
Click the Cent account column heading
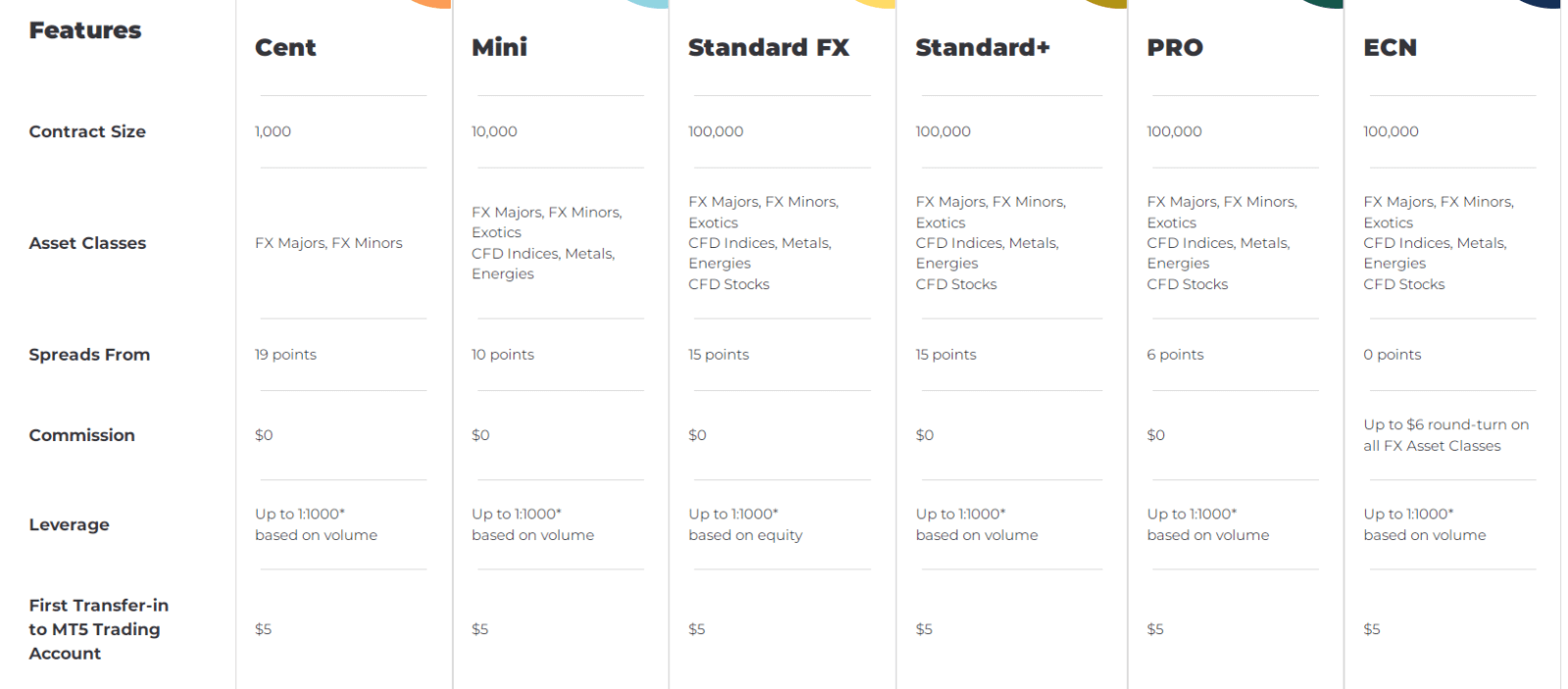coord(285,47)
